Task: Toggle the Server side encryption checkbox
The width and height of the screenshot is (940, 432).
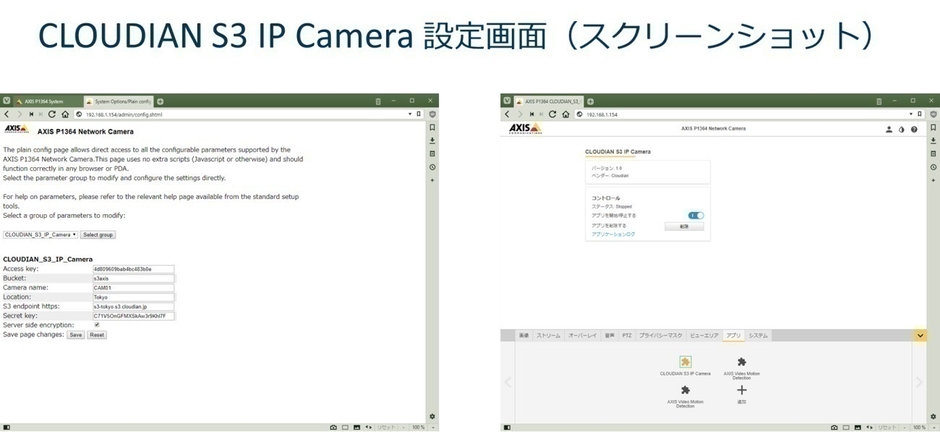Action: point(96,325)
